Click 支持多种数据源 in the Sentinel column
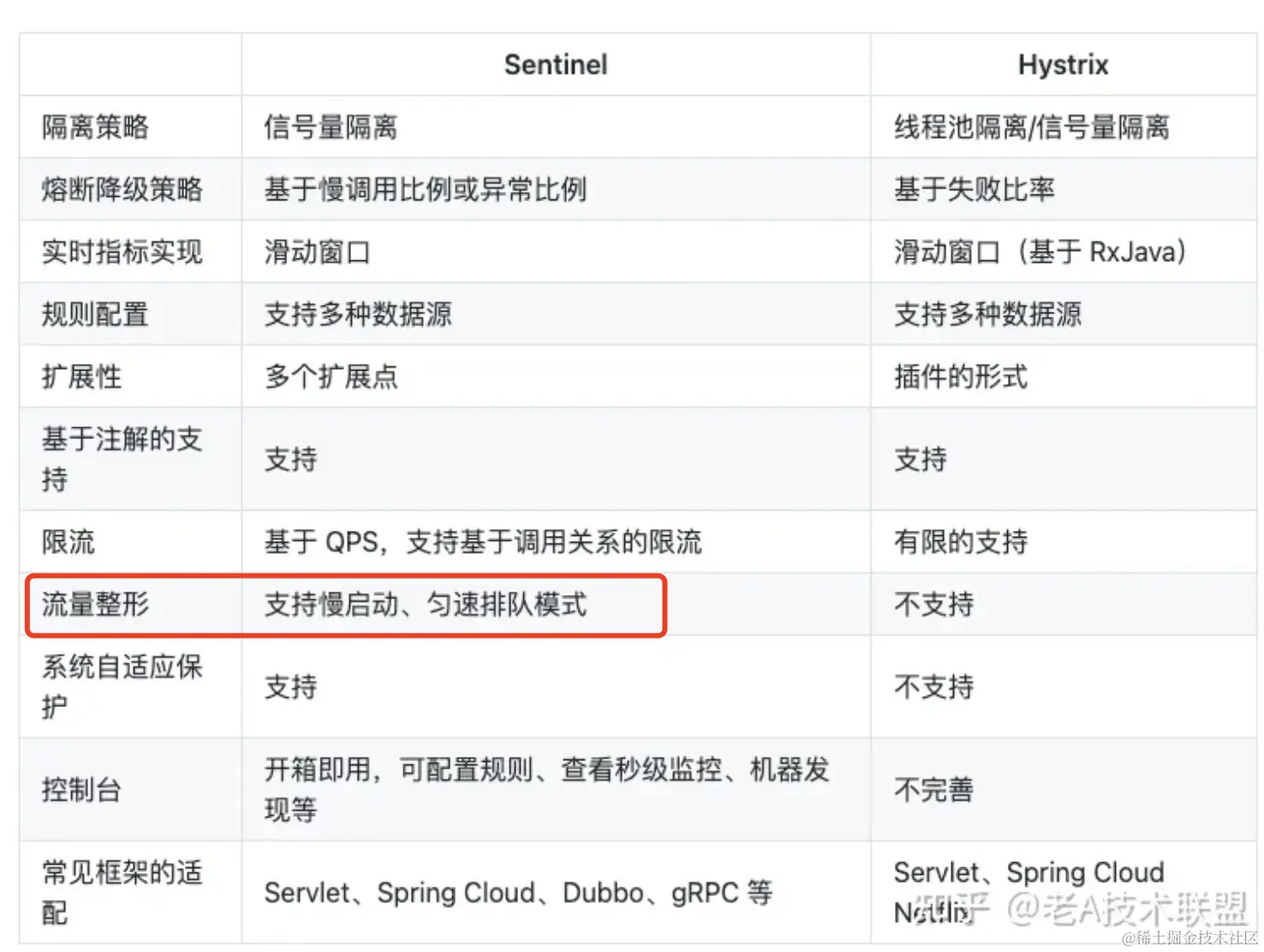Viewport: 1264px width, 952px height. (x=556, y=314)
